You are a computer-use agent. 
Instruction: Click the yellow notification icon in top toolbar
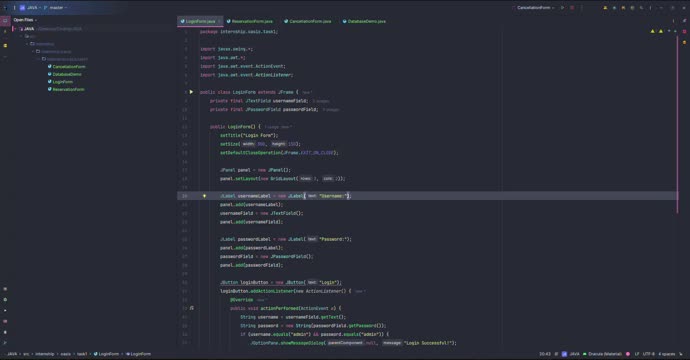tap(605, 7)
